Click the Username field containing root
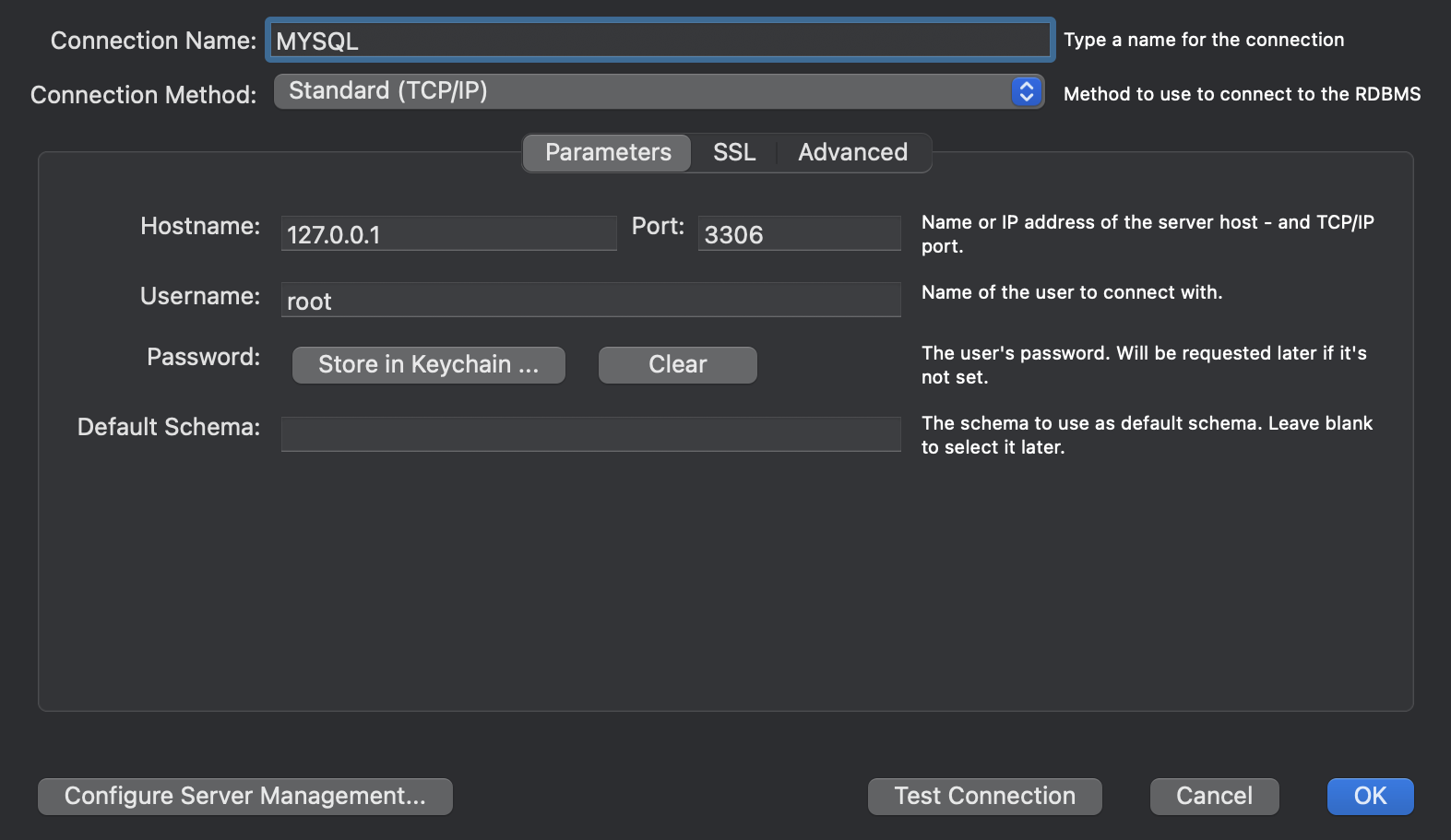This screenshot has height=840, width=1451. [x=590, y=300]
